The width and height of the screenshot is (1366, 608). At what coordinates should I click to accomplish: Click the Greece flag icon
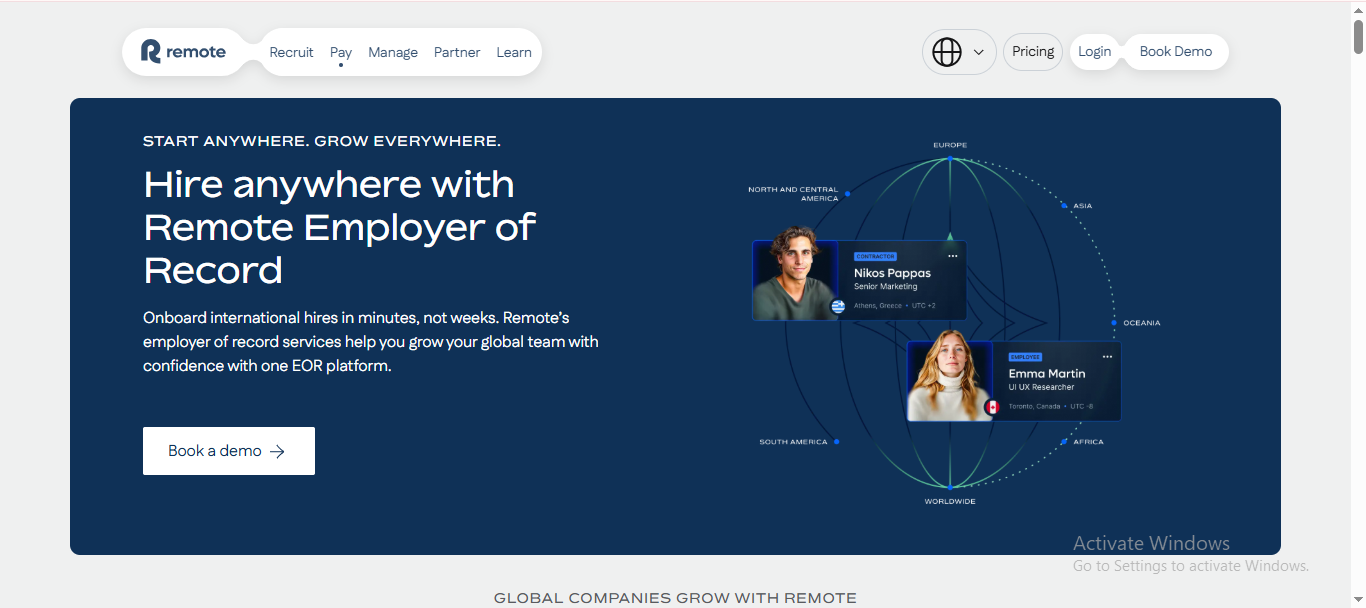(838, 306)
